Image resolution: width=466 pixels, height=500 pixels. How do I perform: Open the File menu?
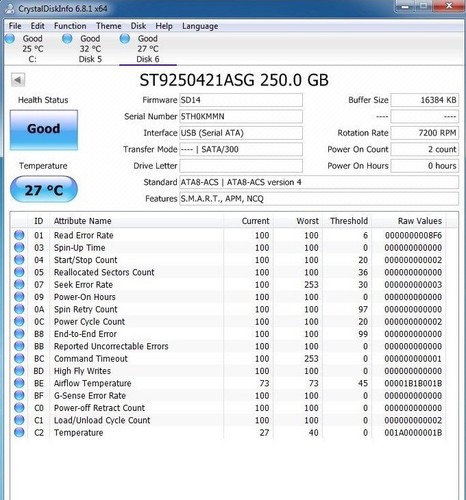click(x=15, y=26)
